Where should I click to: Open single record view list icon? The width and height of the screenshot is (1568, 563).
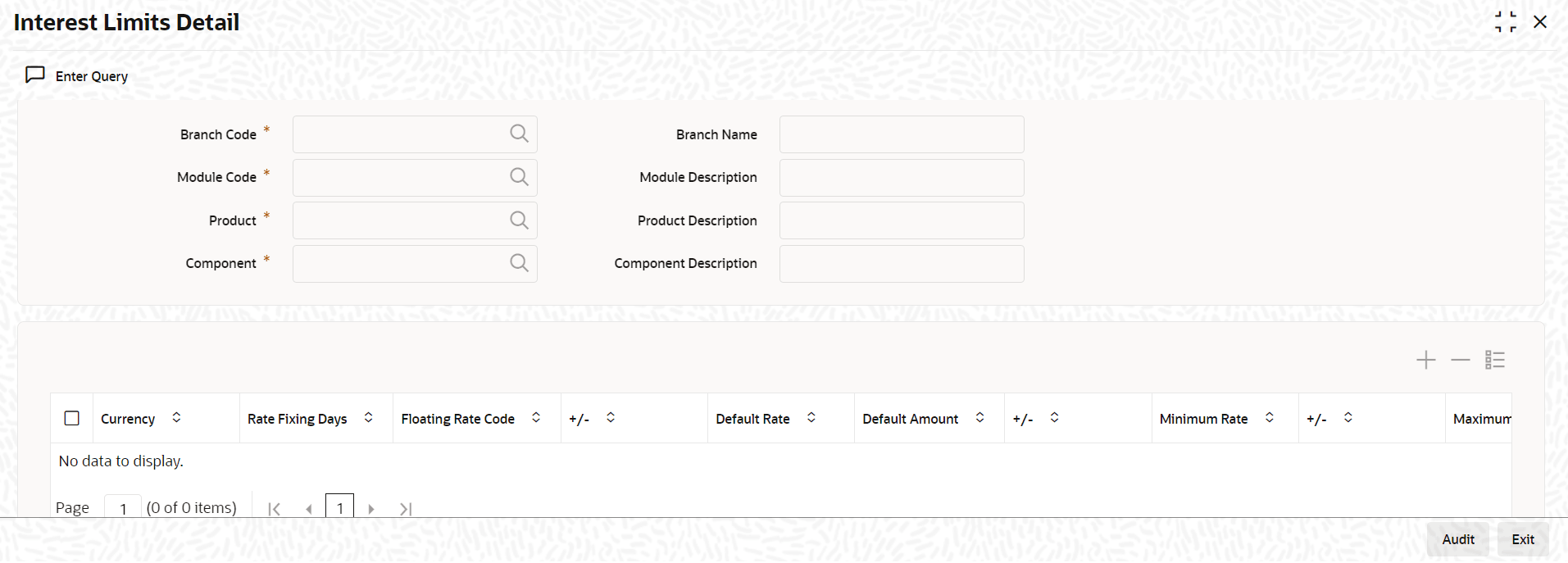(x=1495, y=360)
